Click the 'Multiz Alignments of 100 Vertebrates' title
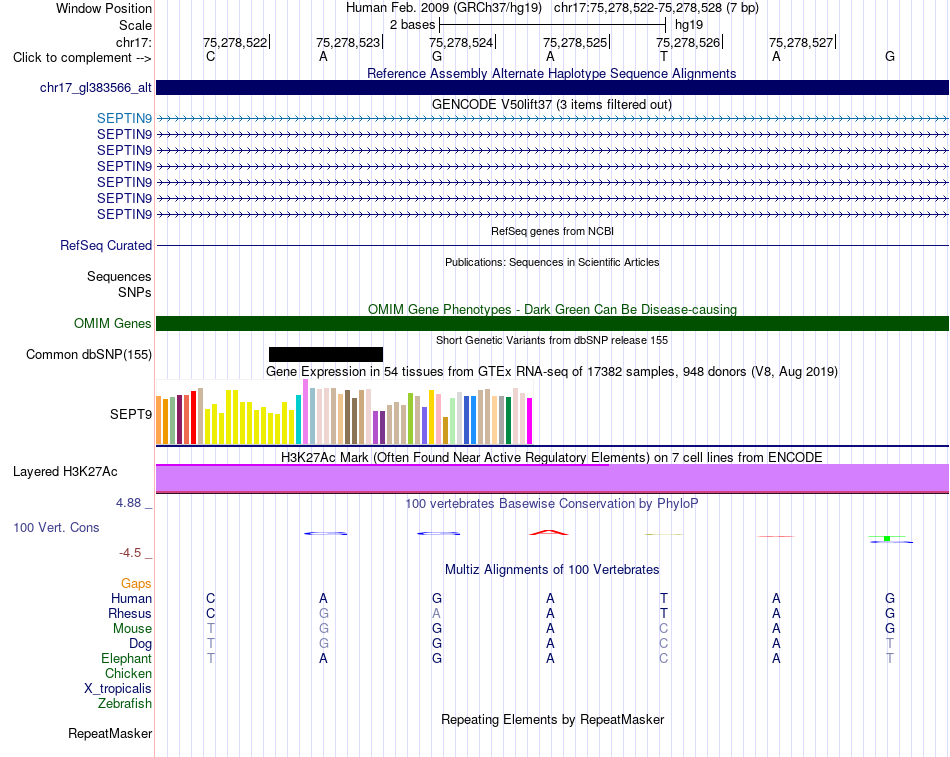Screen dimensions: 950x757 point(552,569)
